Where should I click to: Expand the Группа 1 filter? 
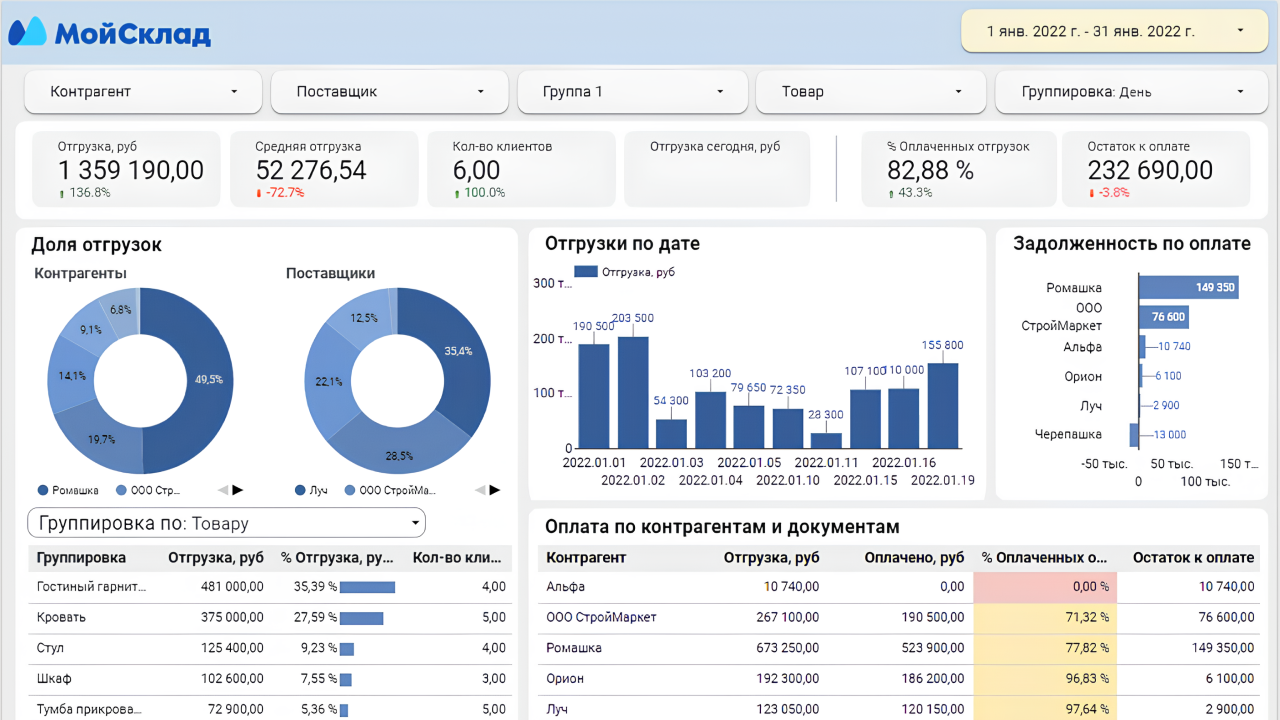pos(635,91)
